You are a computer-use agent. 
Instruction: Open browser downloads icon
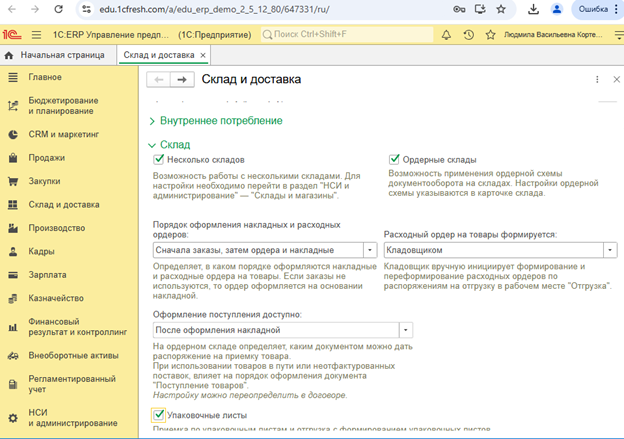533,9
